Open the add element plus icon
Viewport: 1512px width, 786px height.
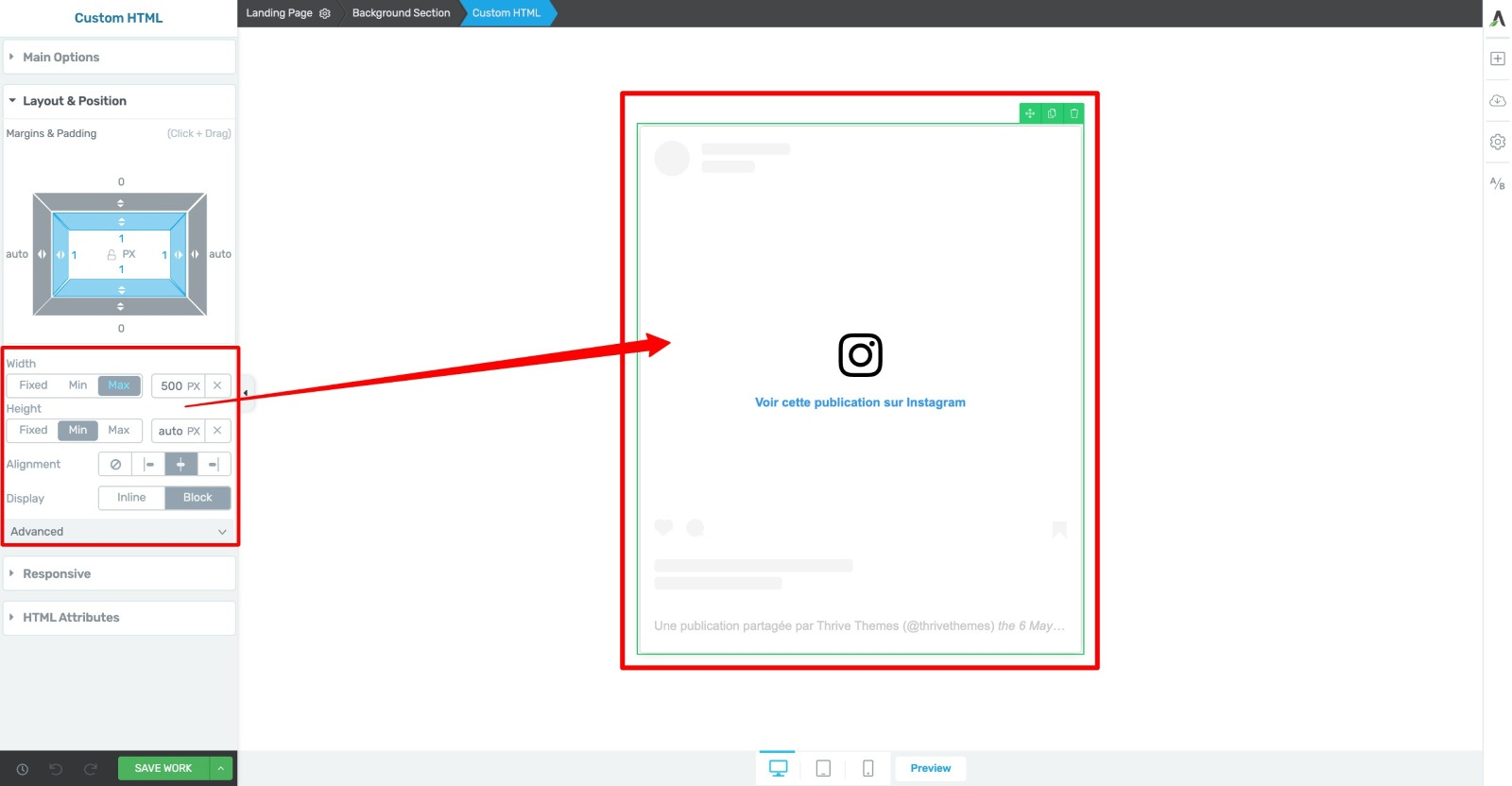click(1498, 59)
